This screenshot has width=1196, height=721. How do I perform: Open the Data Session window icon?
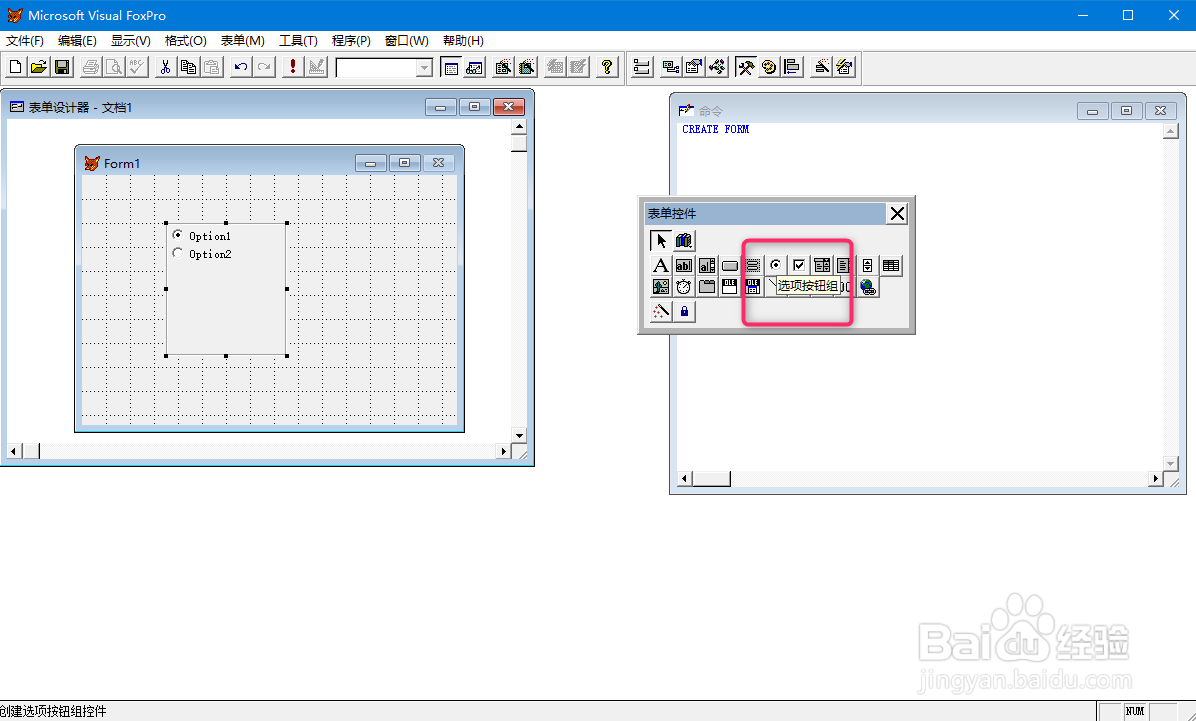tap(474, 67)
